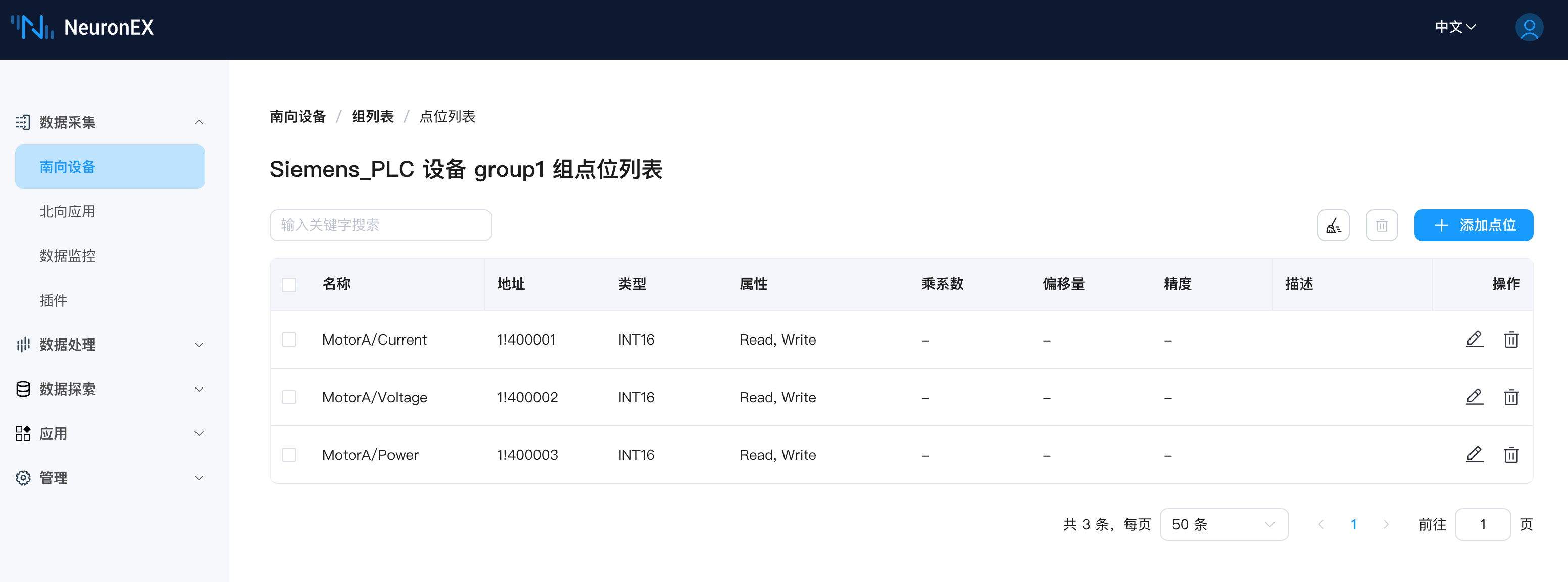Click the broom clear-tags icon

pyautogui.click(x=1333, y=225)
